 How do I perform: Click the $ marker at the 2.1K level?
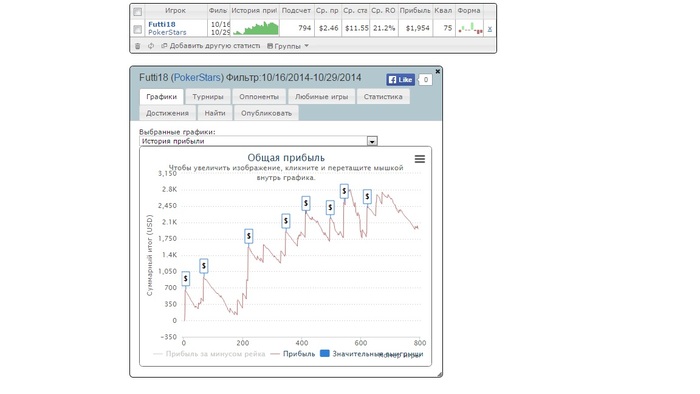click(286, 221)
